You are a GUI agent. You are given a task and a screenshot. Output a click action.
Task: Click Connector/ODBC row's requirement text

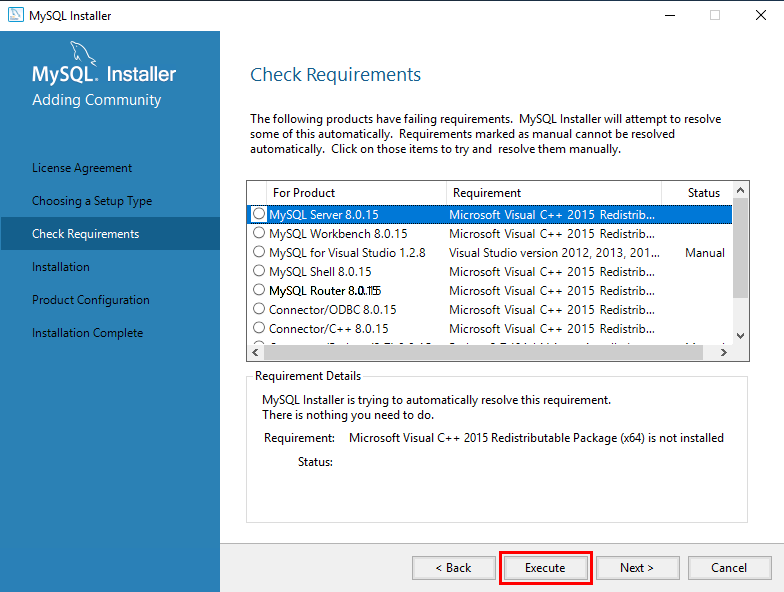click(552, 310)
